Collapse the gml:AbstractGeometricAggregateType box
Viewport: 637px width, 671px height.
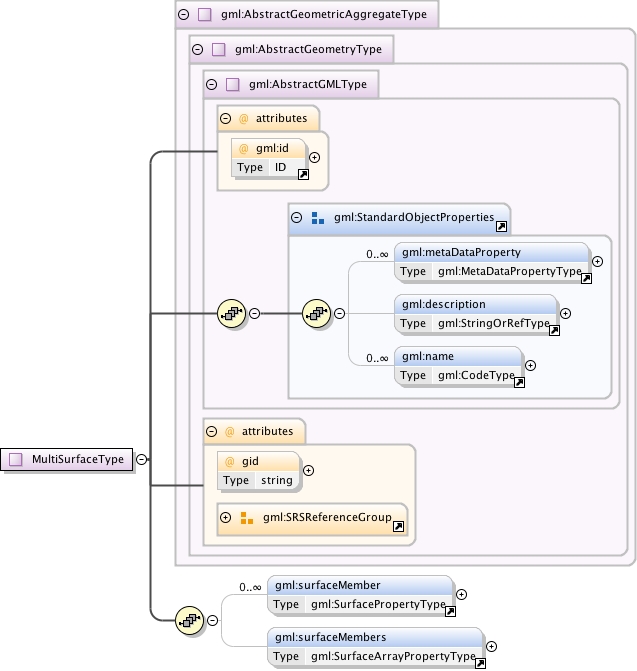click(x=184, y=15)
